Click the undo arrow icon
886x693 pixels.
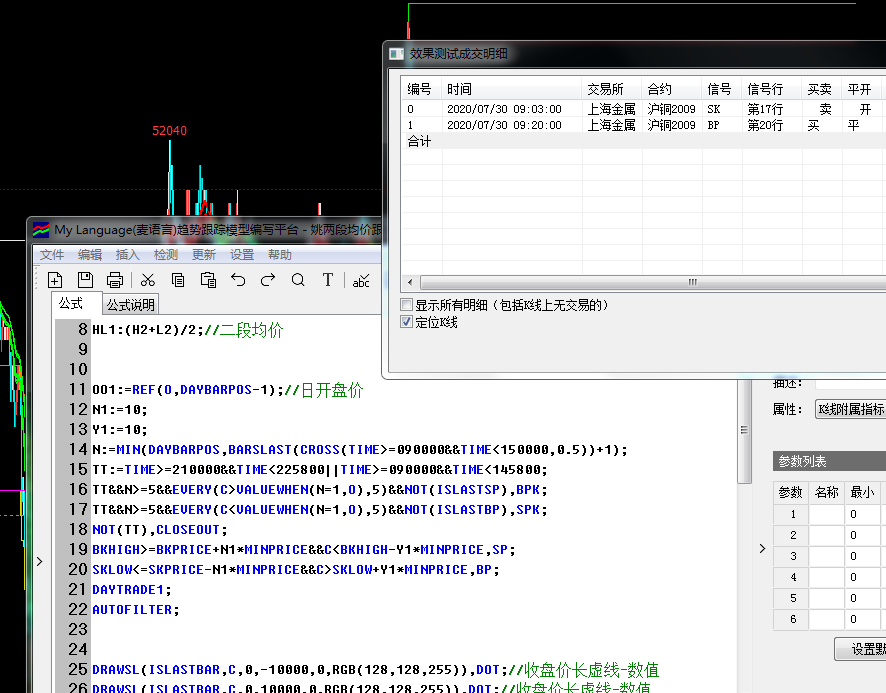pyautogui.click(x=238, y=280)
